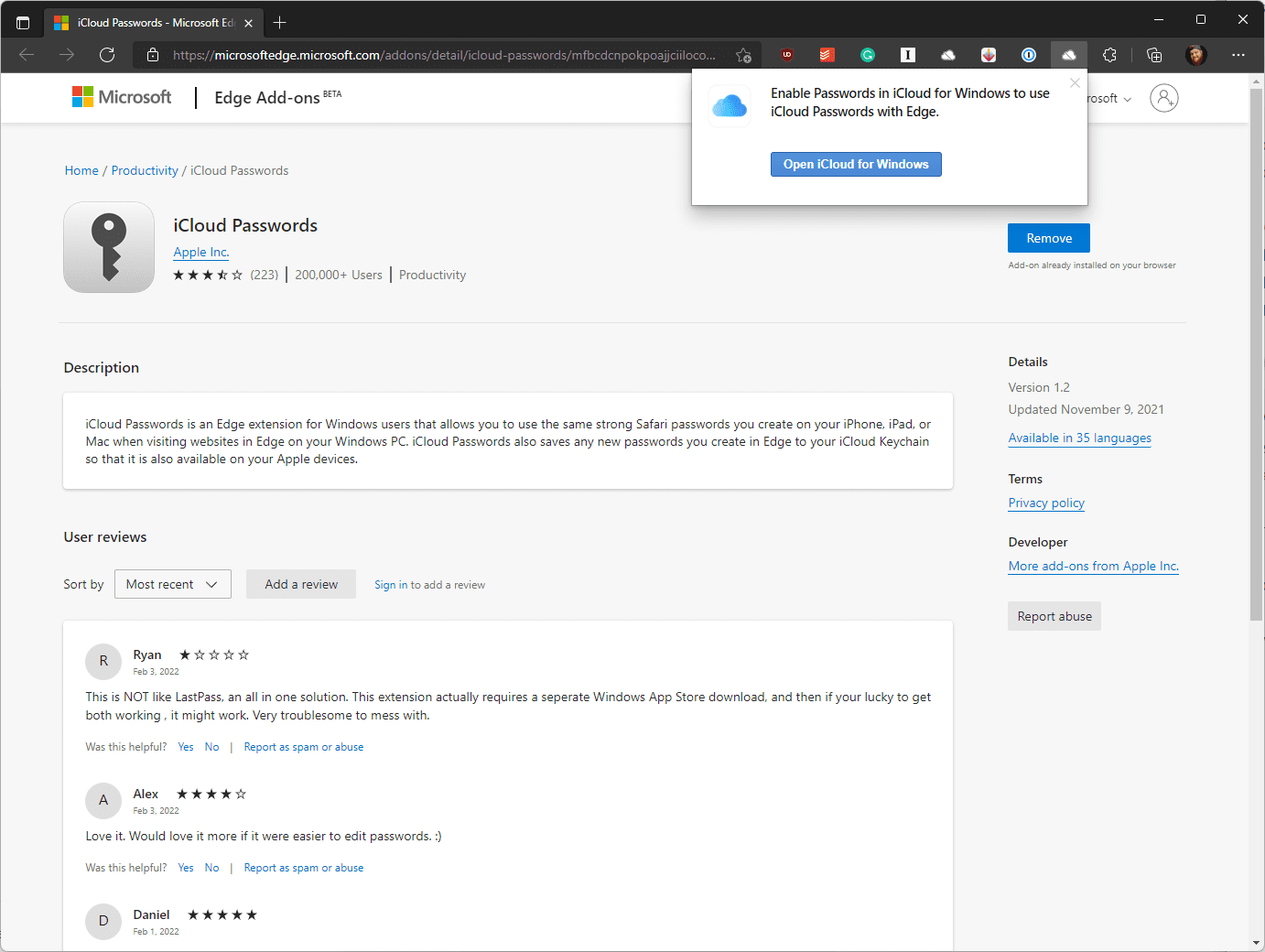Screen dimensions: 1265x952
Task: Add this page to favorites
Action: click(x=744, y=55)
